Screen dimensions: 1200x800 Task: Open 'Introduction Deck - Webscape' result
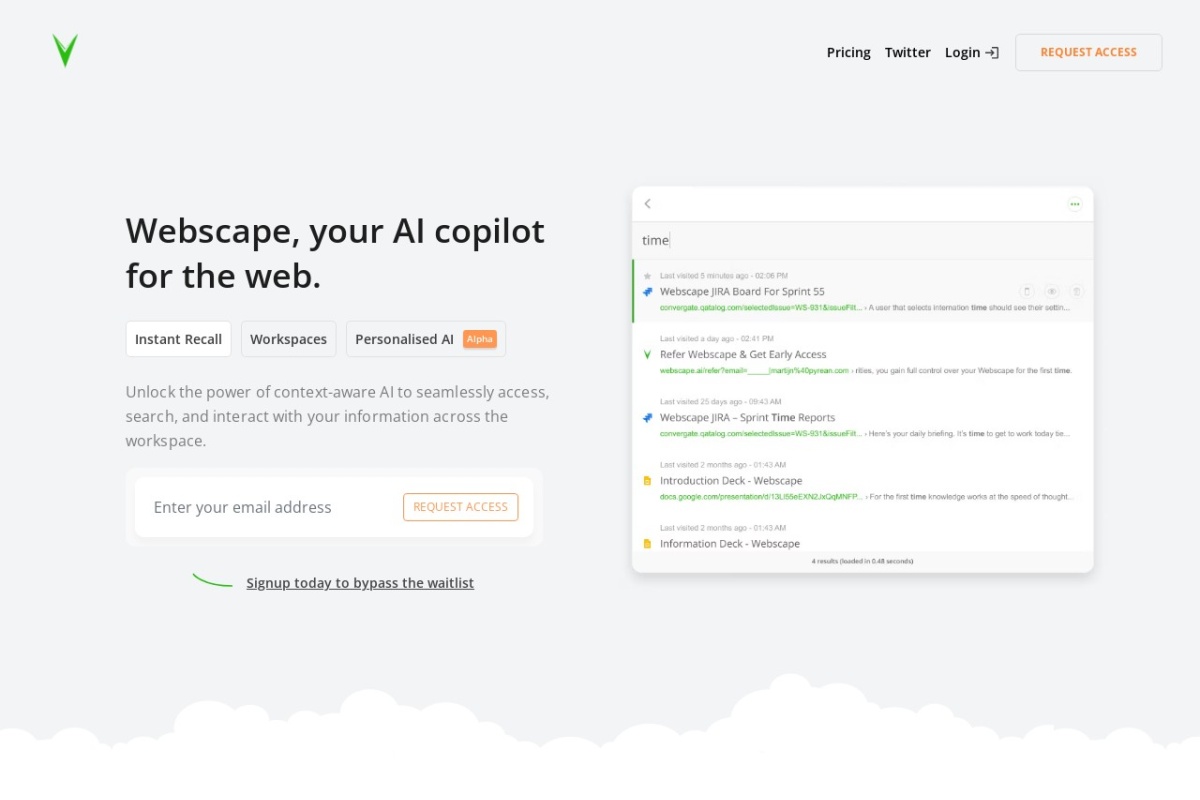click(731, 481)
